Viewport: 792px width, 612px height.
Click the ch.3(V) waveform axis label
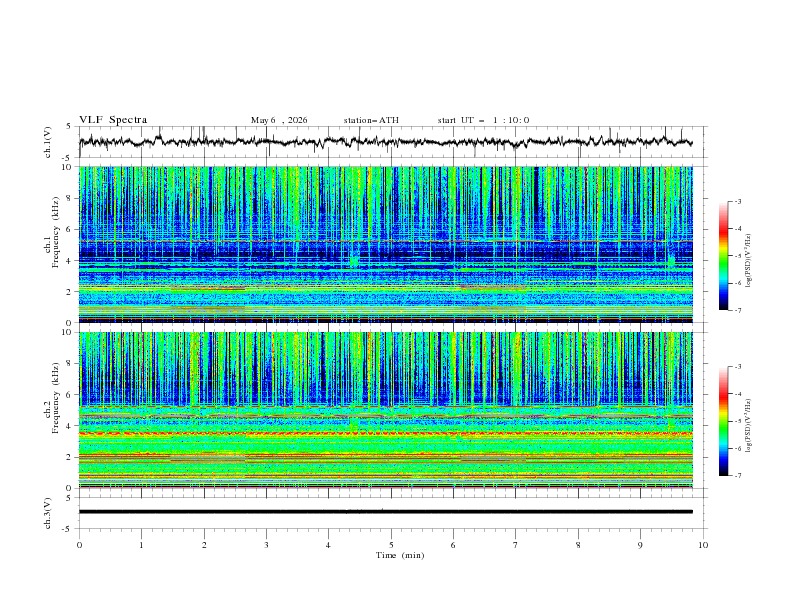click(48, 513)
